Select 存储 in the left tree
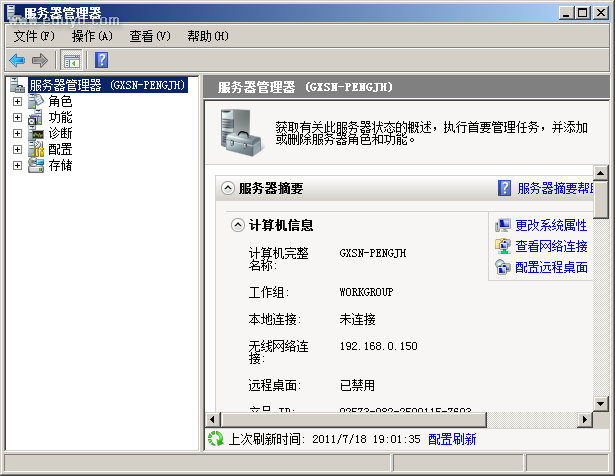Image resolution: width=615 pixels, height=476 pixels. point(60,165)
